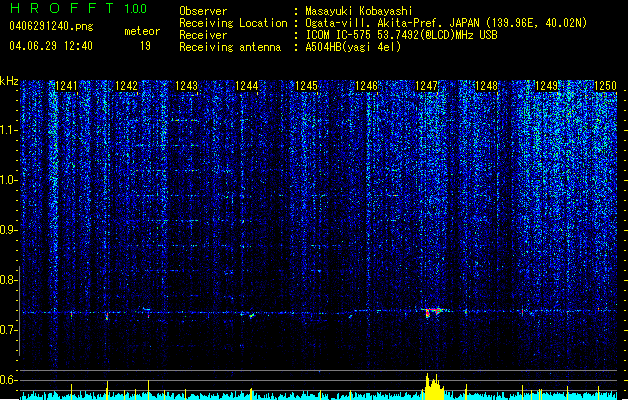629x400 pixels.
Task: Click the "meteor" count label
Action: tap(142, 31)
